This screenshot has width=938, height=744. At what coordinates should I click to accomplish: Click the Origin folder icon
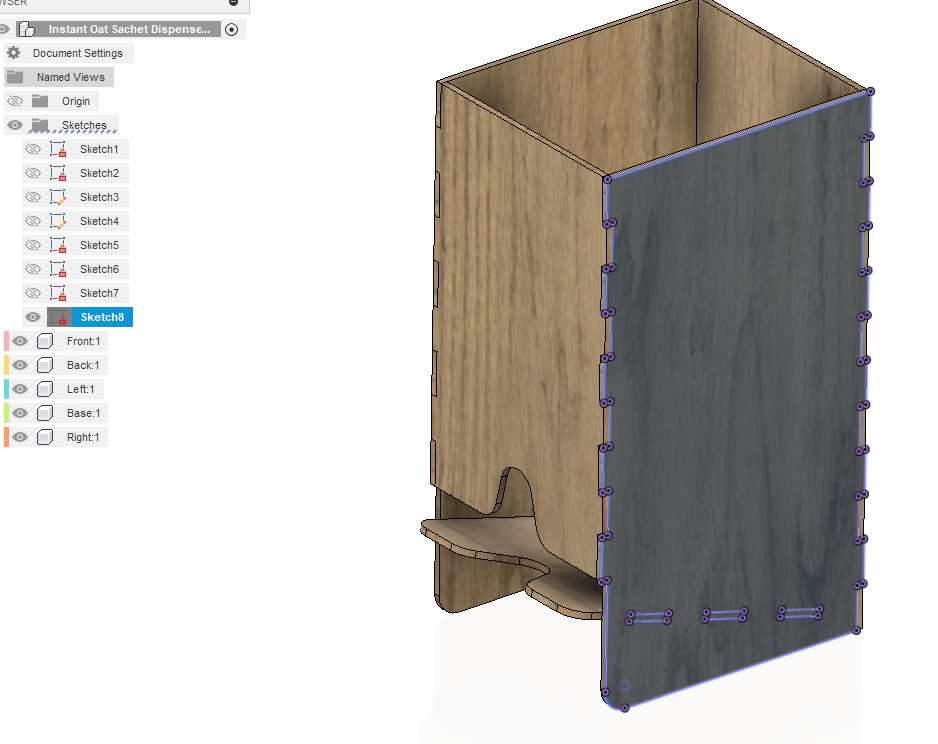click(x=40, y=100)
